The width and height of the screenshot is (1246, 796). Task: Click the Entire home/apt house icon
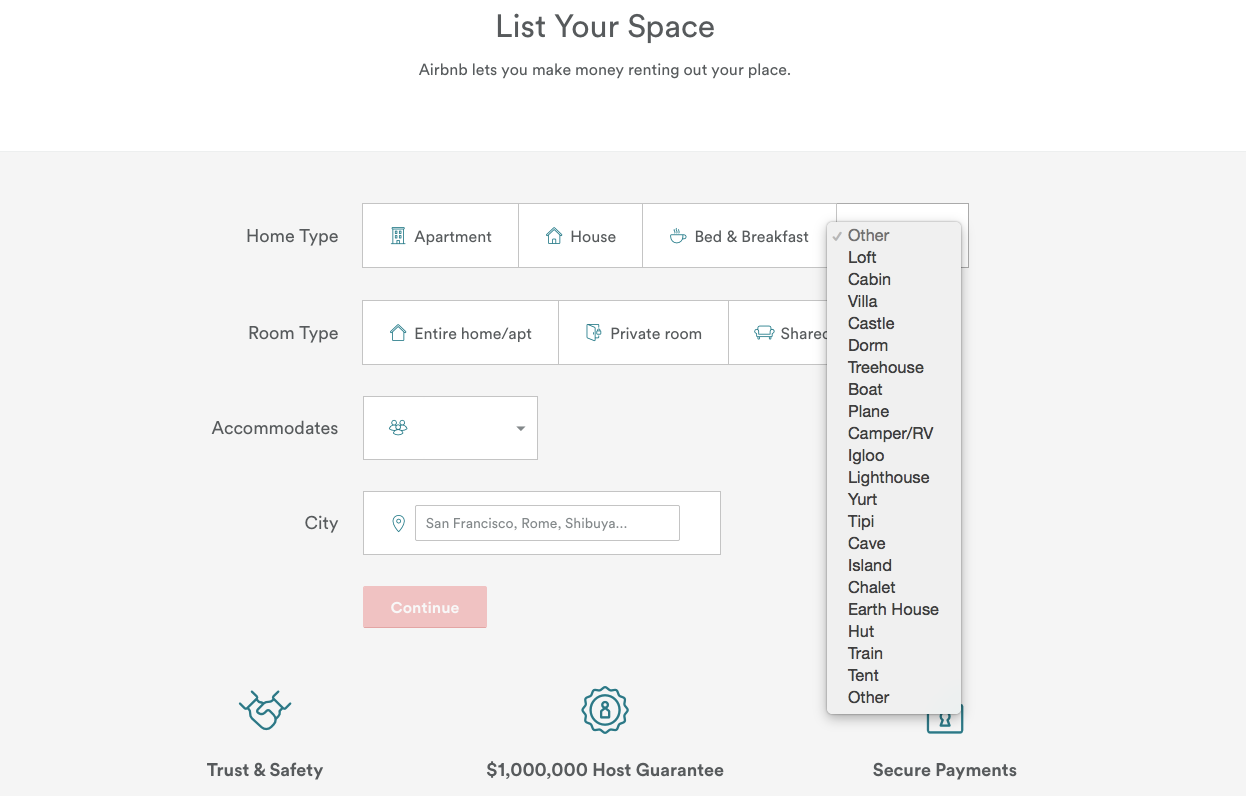pyautogui.click(x=398, y=333)
